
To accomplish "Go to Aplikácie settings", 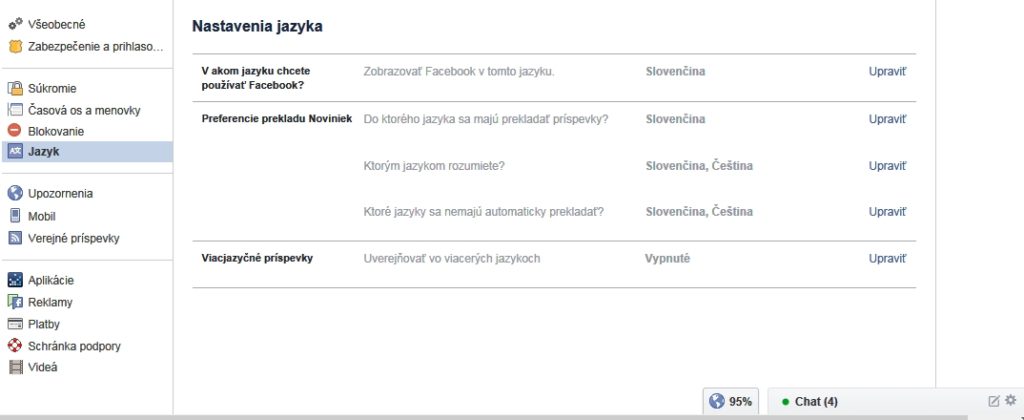I will click(51, 280).
